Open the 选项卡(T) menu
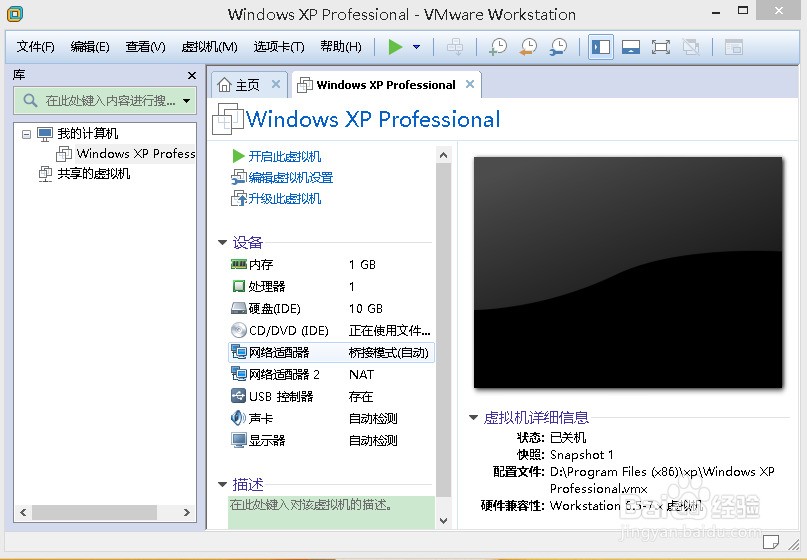This screenshot has height=560, width=807. coord(279,47)
